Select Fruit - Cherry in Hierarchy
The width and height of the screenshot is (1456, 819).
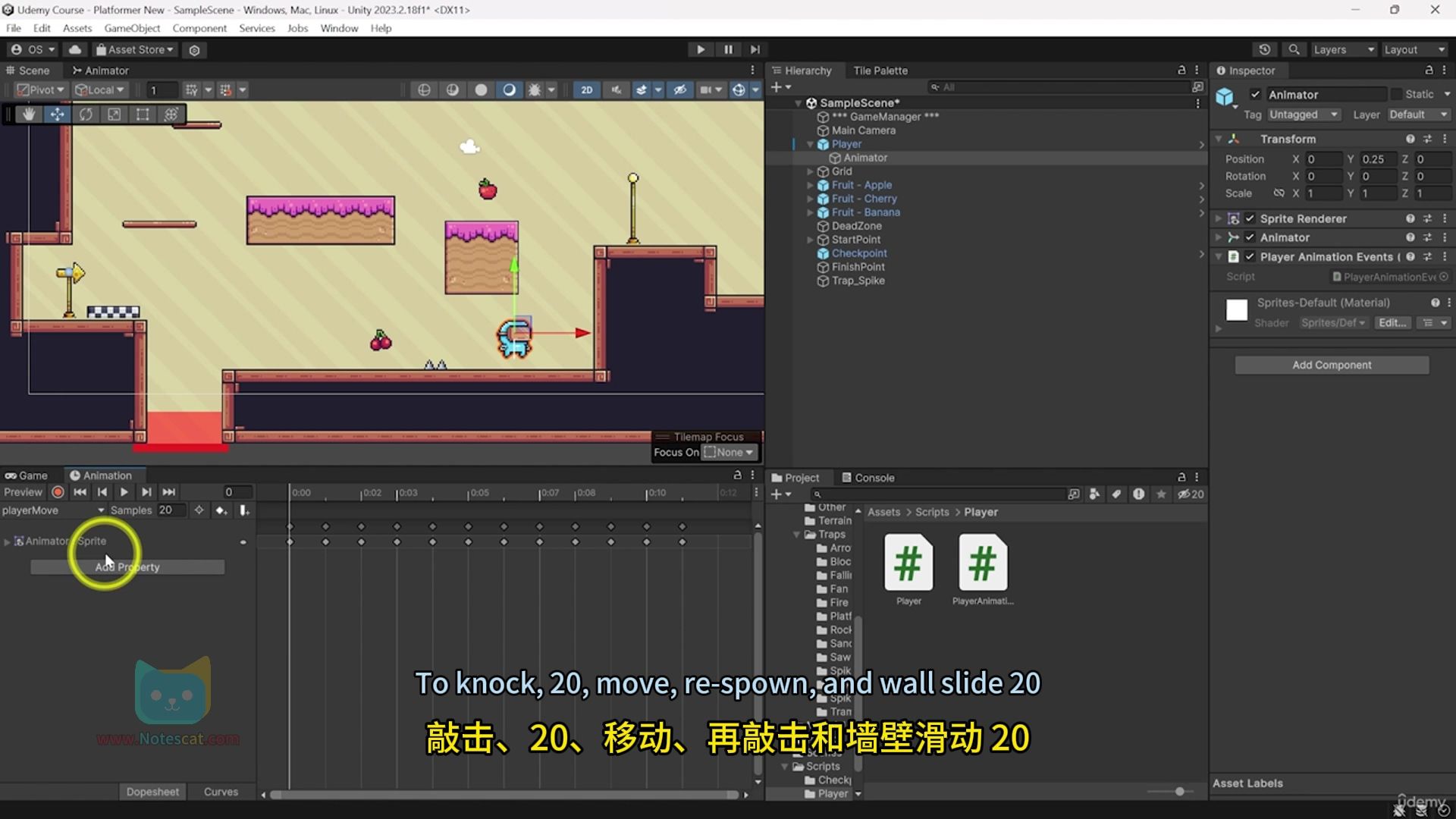tap(864, 199)
